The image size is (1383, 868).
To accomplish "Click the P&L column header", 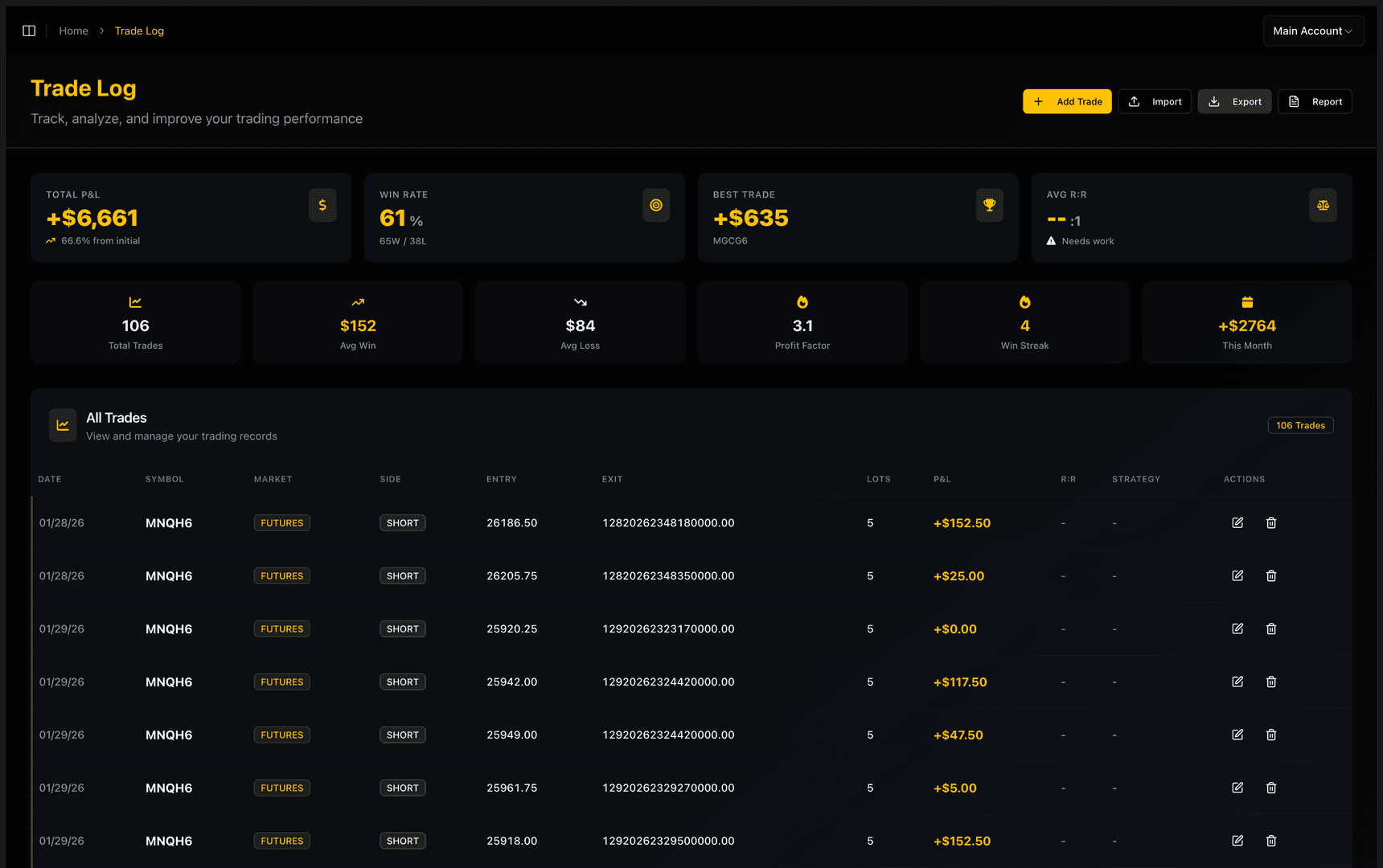I will click(x=942, y=479).
